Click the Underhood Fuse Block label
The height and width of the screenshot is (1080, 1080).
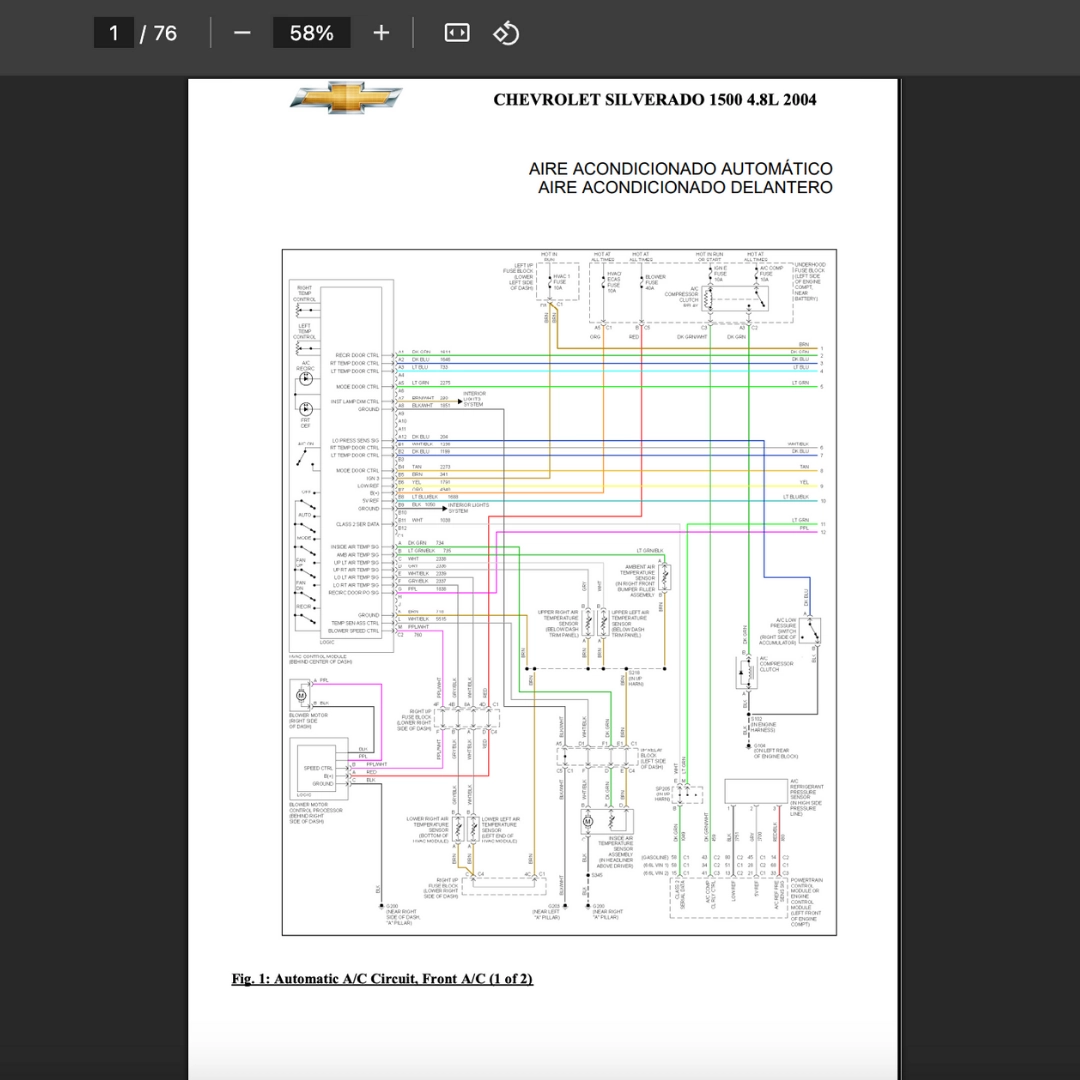(x=809, y=282)
